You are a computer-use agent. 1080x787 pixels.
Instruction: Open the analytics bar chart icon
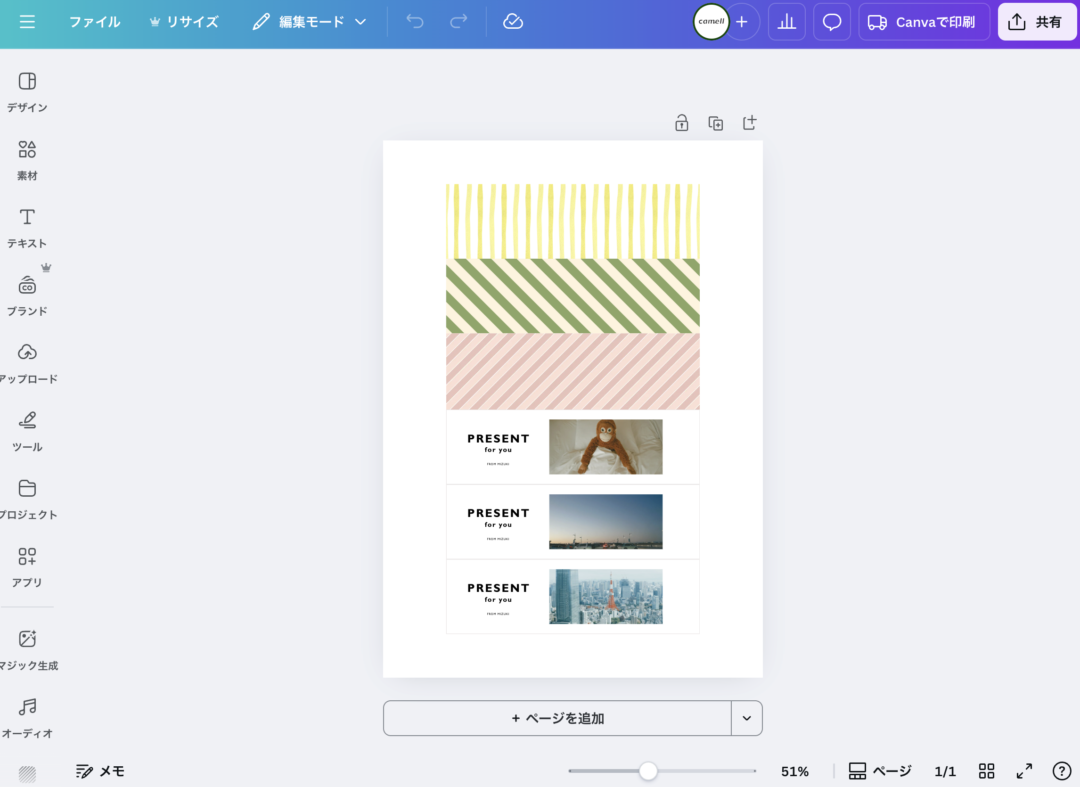click(786, 22)
